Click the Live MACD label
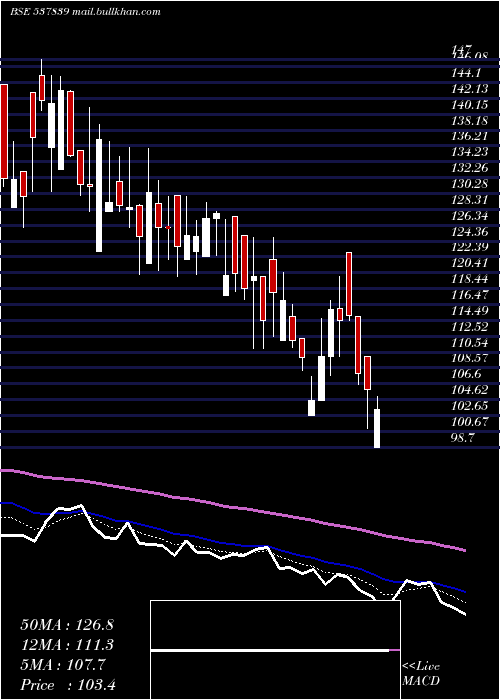 coord(421,673)
